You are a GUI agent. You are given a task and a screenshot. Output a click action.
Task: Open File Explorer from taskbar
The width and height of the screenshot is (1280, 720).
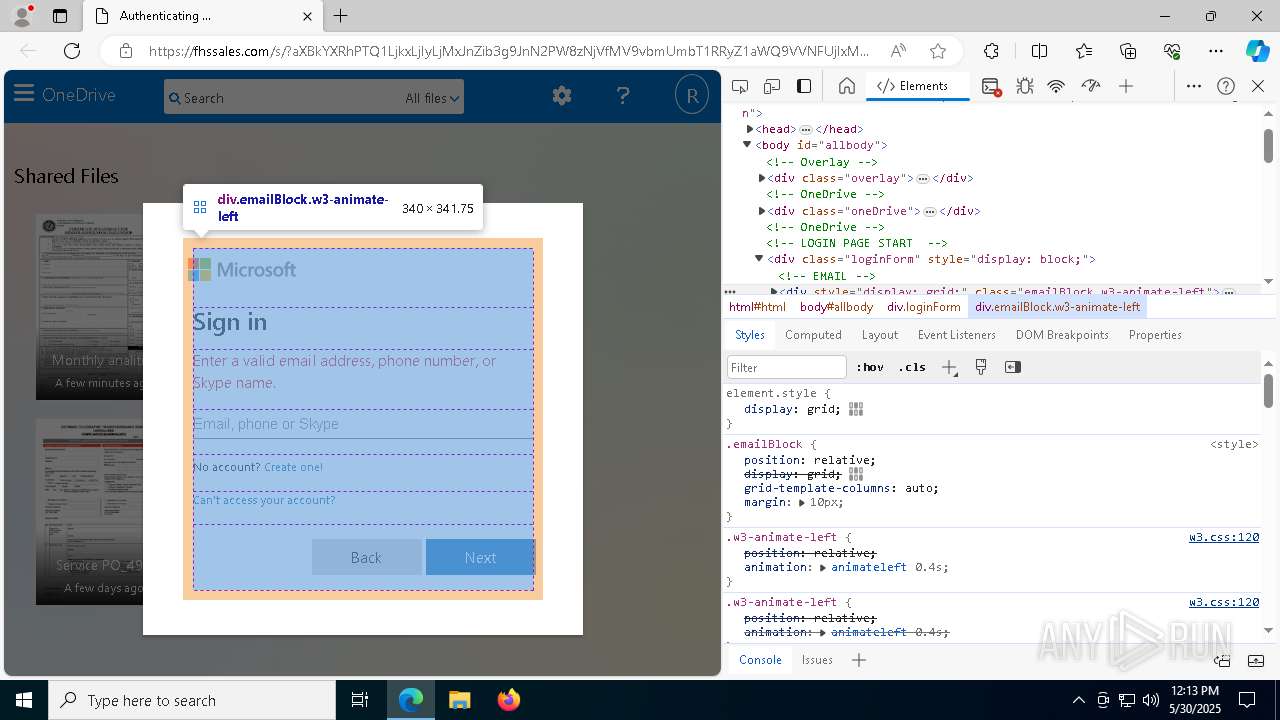click(x=460, y=700)
